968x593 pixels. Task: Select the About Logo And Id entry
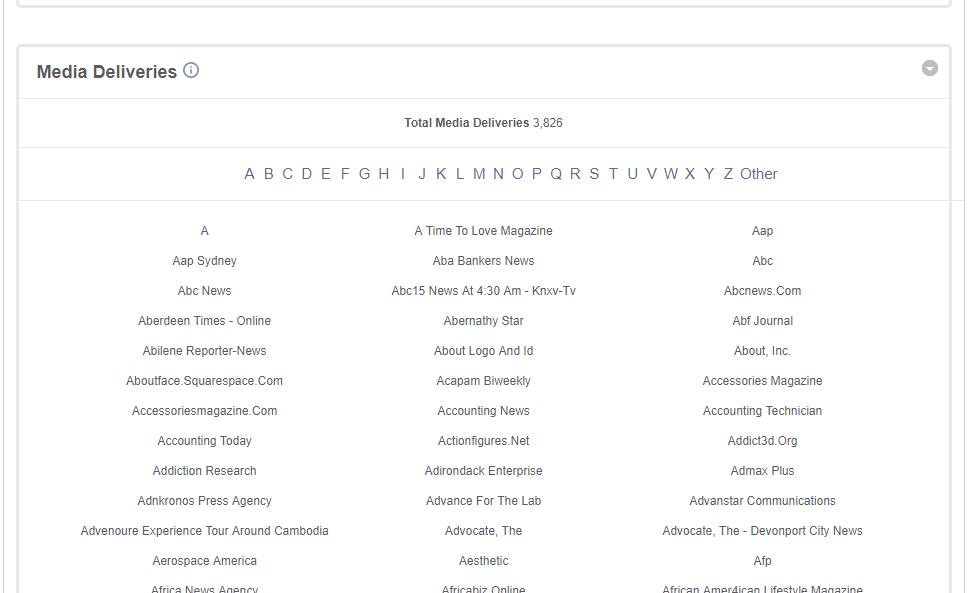point(483,351)
